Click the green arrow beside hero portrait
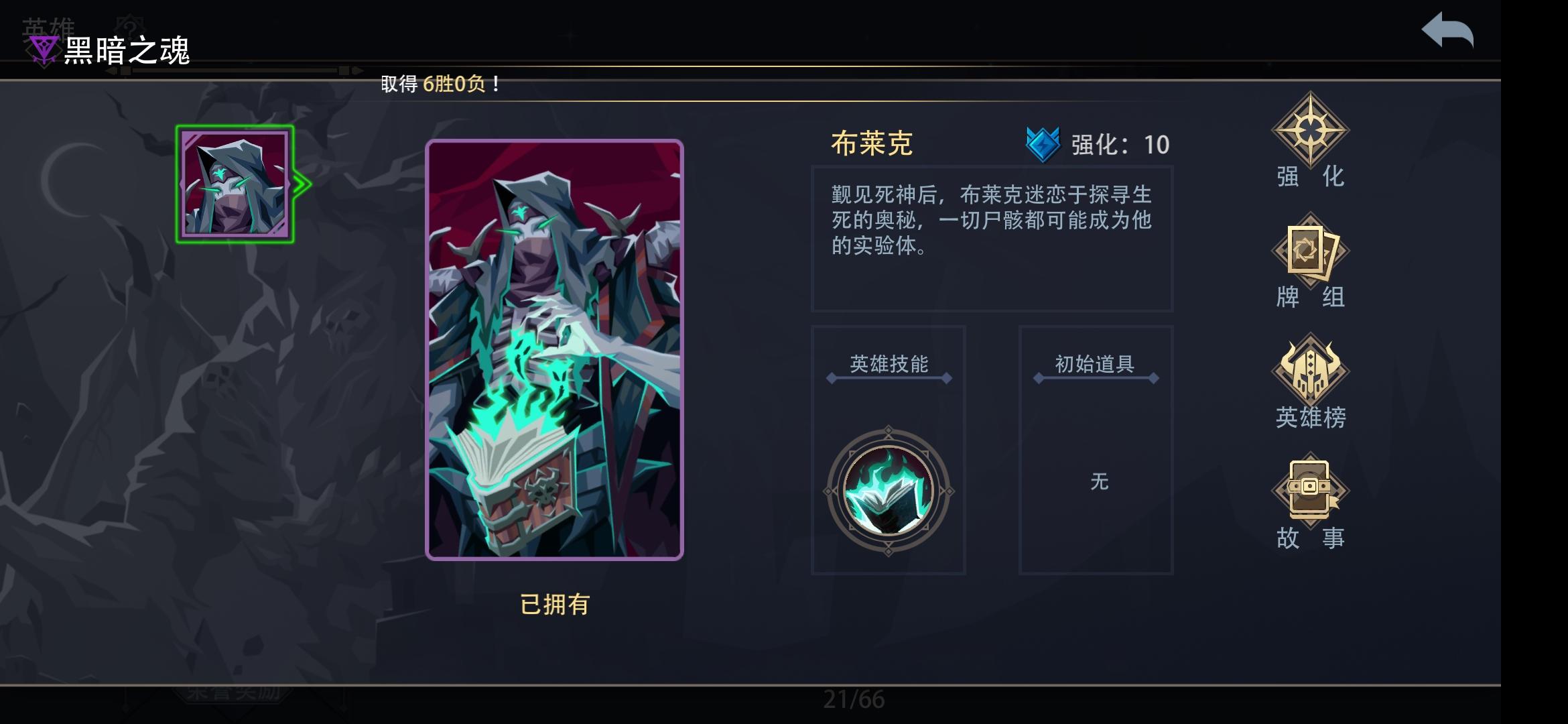Screen dimensions: 1568x724 (x=303, y=184)
